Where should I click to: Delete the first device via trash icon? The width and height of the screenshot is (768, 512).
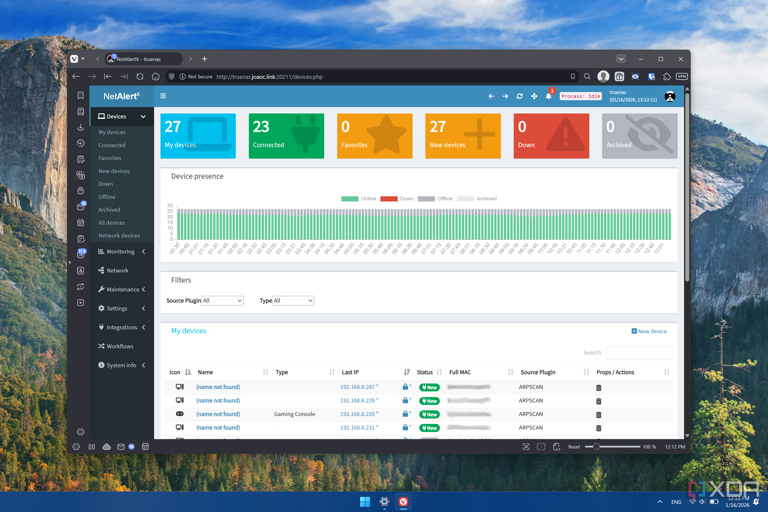coord(599,387)
